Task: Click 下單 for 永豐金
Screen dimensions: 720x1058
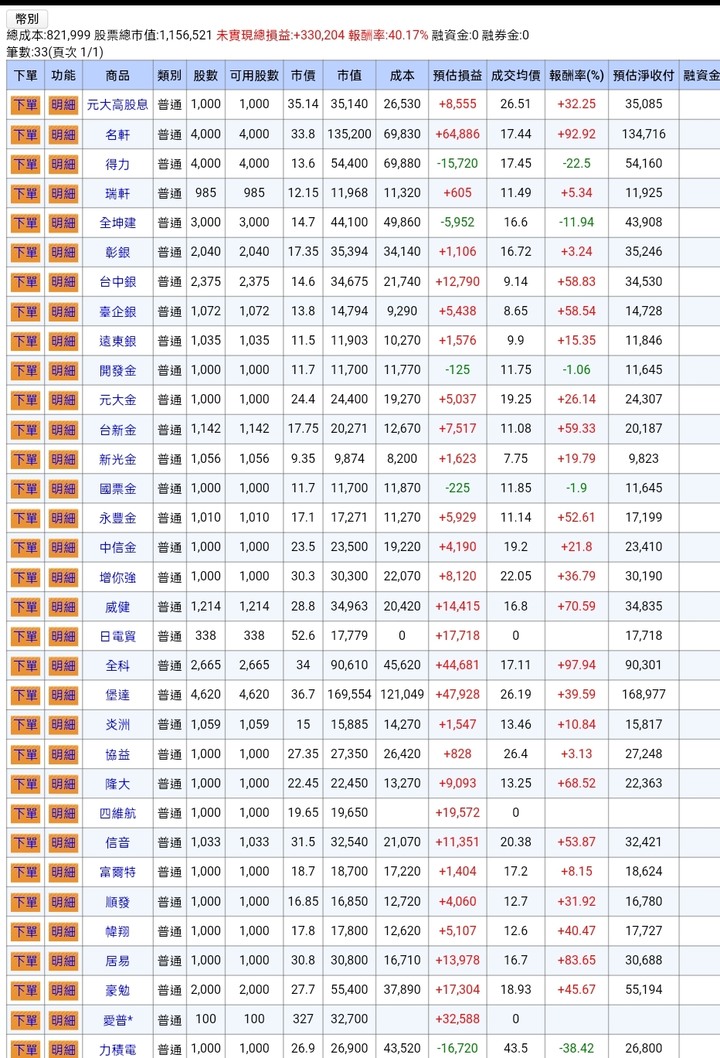Action: (x=26, y=518)
